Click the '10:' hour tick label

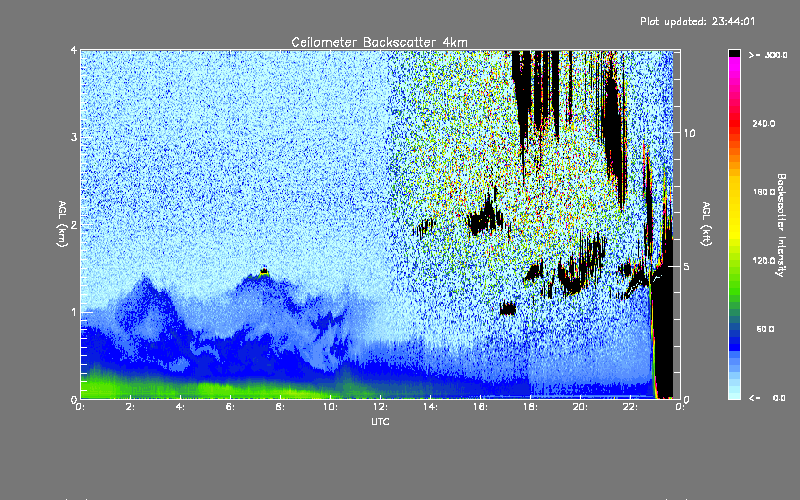[x=331, y=407]
